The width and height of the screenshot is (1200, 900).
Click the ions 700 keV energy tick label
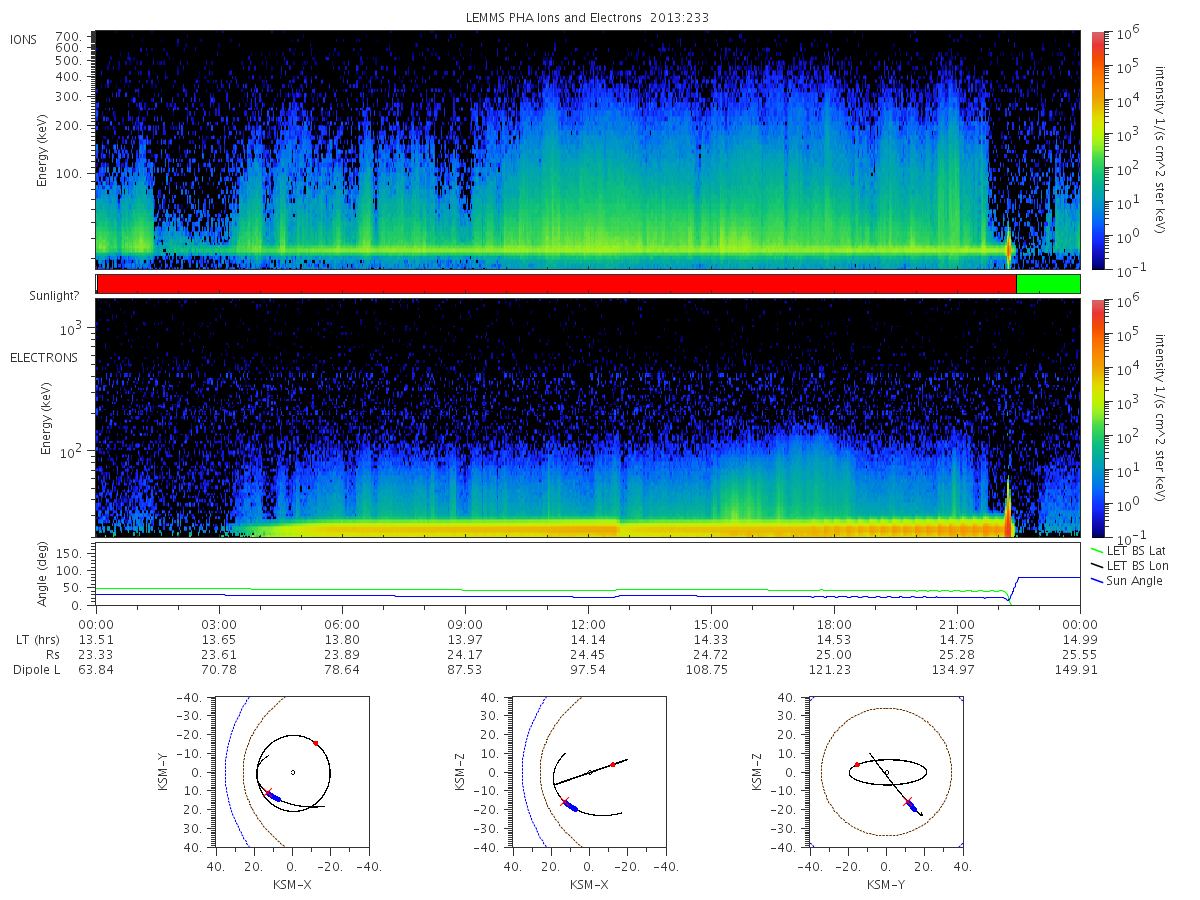pyautogui.click(x=69, y=35)
